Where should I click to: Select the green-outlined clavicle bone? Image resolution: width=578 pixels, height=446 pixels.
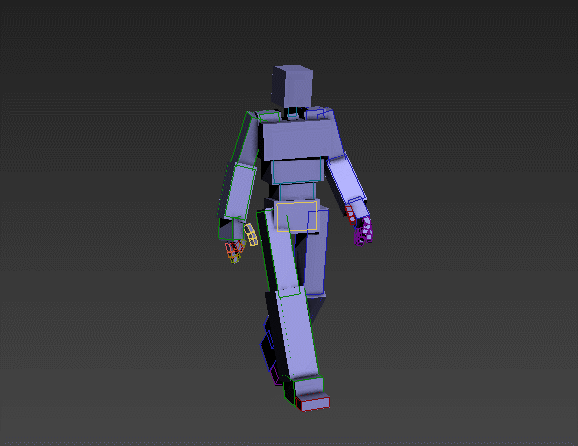click(269, 117)
